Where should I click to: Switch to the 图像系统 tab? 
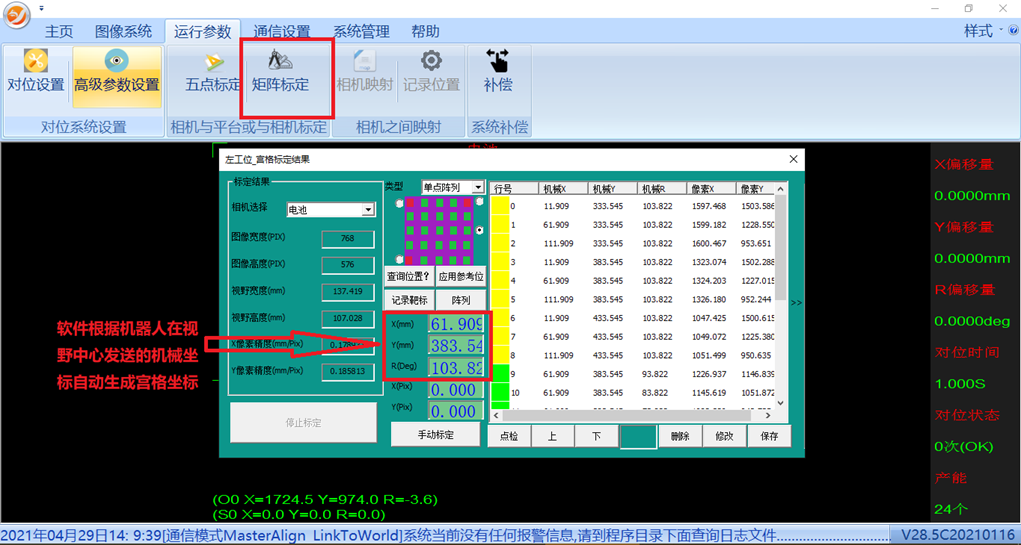pos(123,31)
